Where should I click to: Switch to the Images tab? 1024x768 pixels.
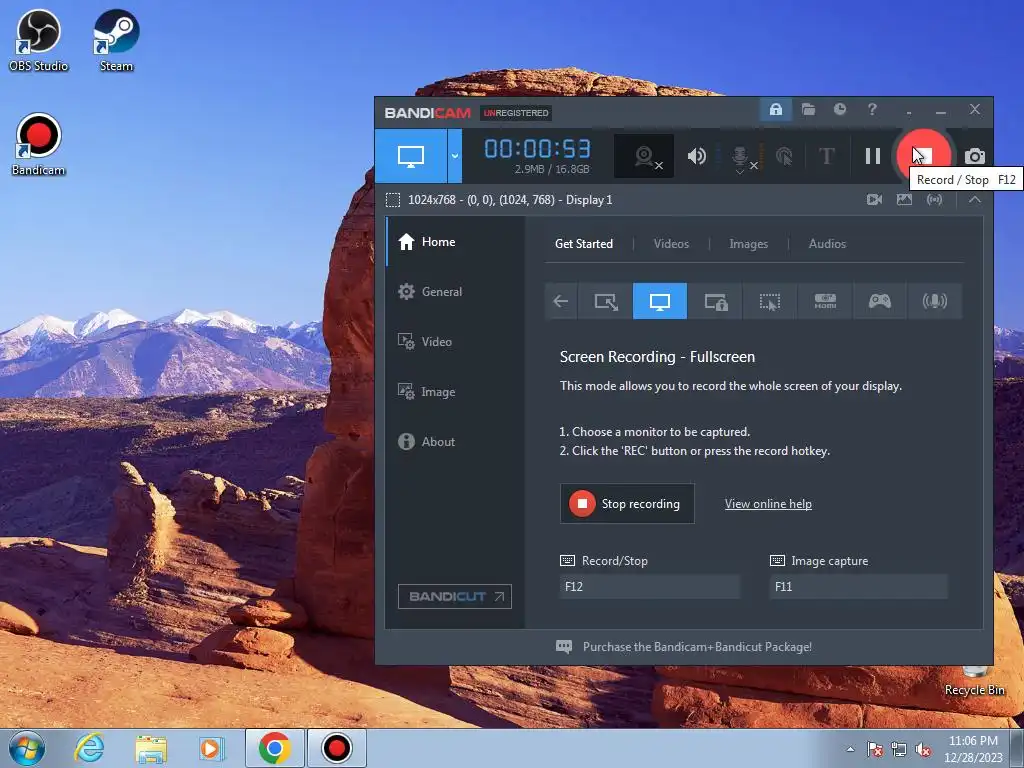(x=748, y=244)
